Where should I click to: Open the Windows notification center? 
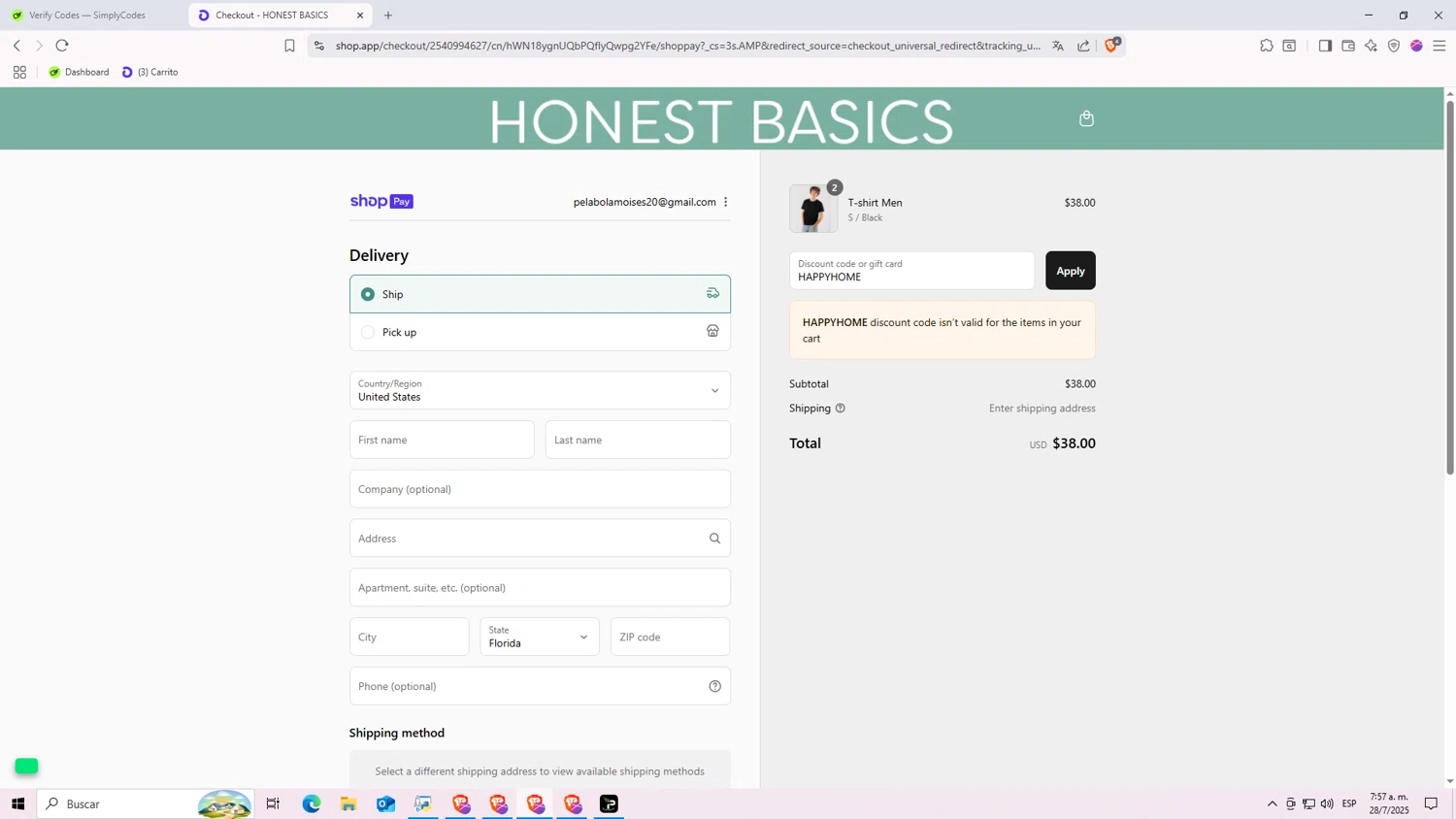[x=1431, y=803]
